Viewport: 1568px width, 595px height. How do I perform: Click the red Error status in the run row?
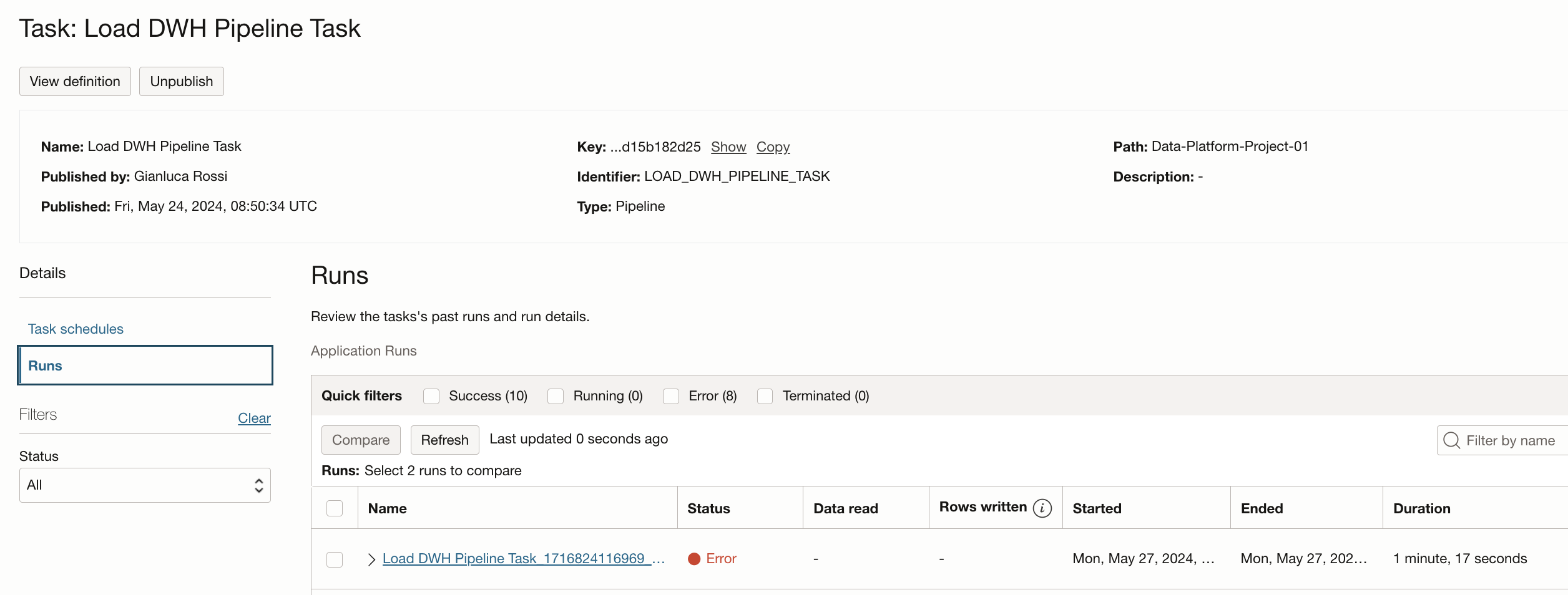coord(712,558)
